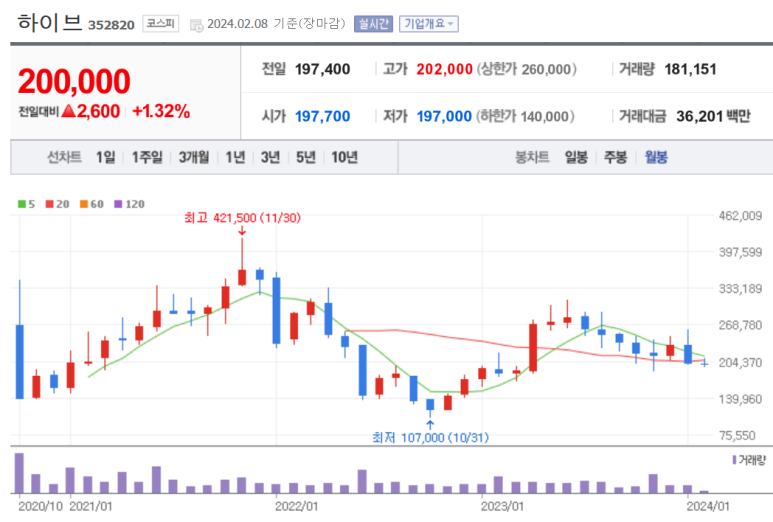Click the 204,370 y-axis price label
Screen dimensions: 773x522
(x=740, y=363)
